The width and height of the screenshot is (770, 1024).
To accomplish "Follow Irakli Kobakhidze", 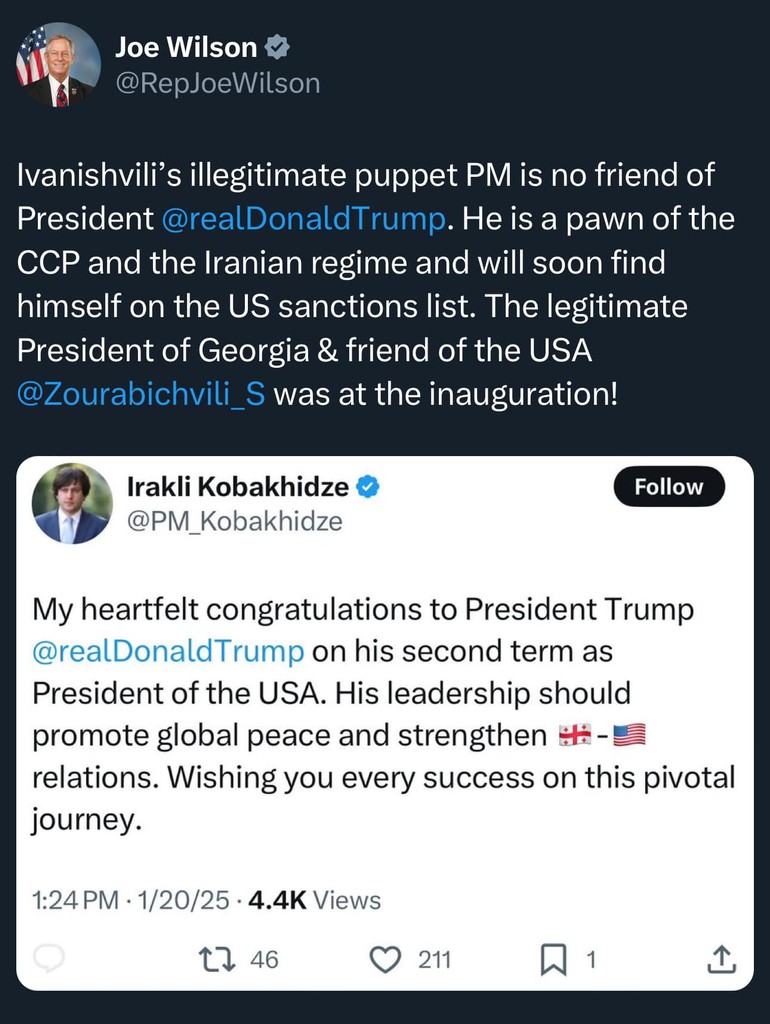I will 668,487.
